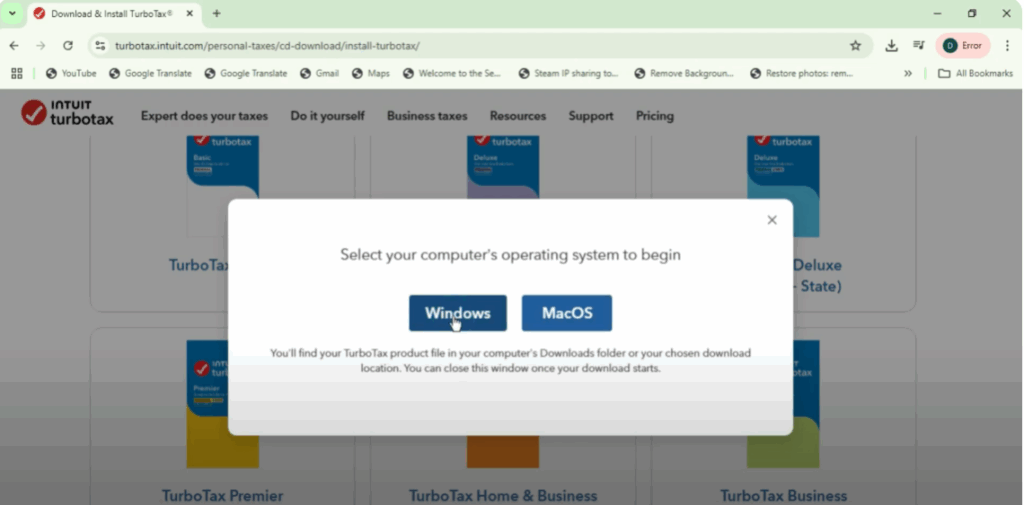
Task: Open the apps grid shortcut
Action: point(17,73)
